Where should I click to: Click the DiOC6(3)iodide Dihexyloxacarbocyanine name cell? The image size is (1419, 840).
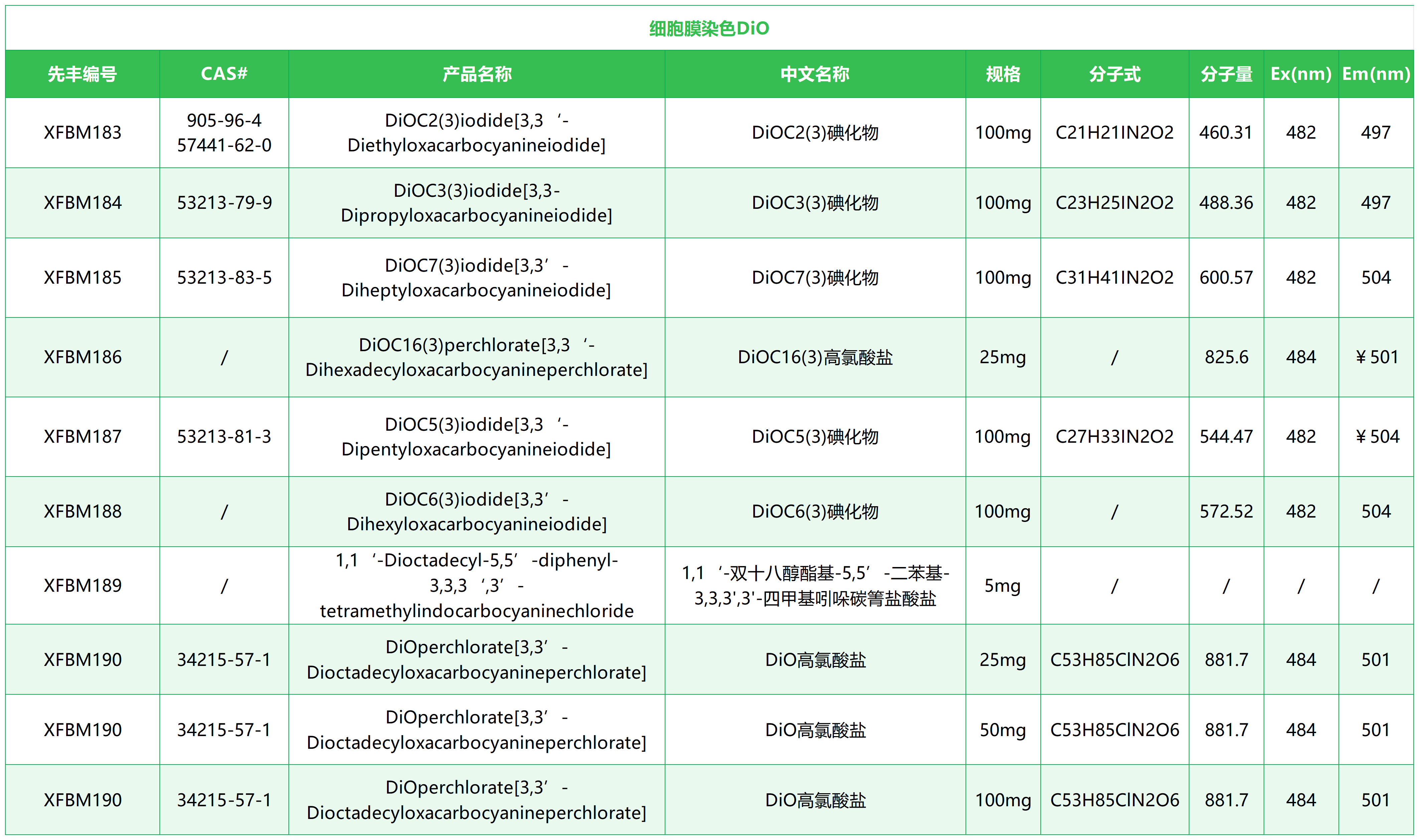pos(477,512)
